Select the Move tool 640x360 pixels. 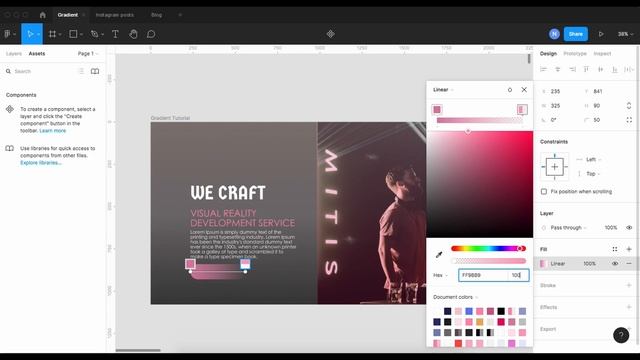pyautogui.click(x=30, y=34)
